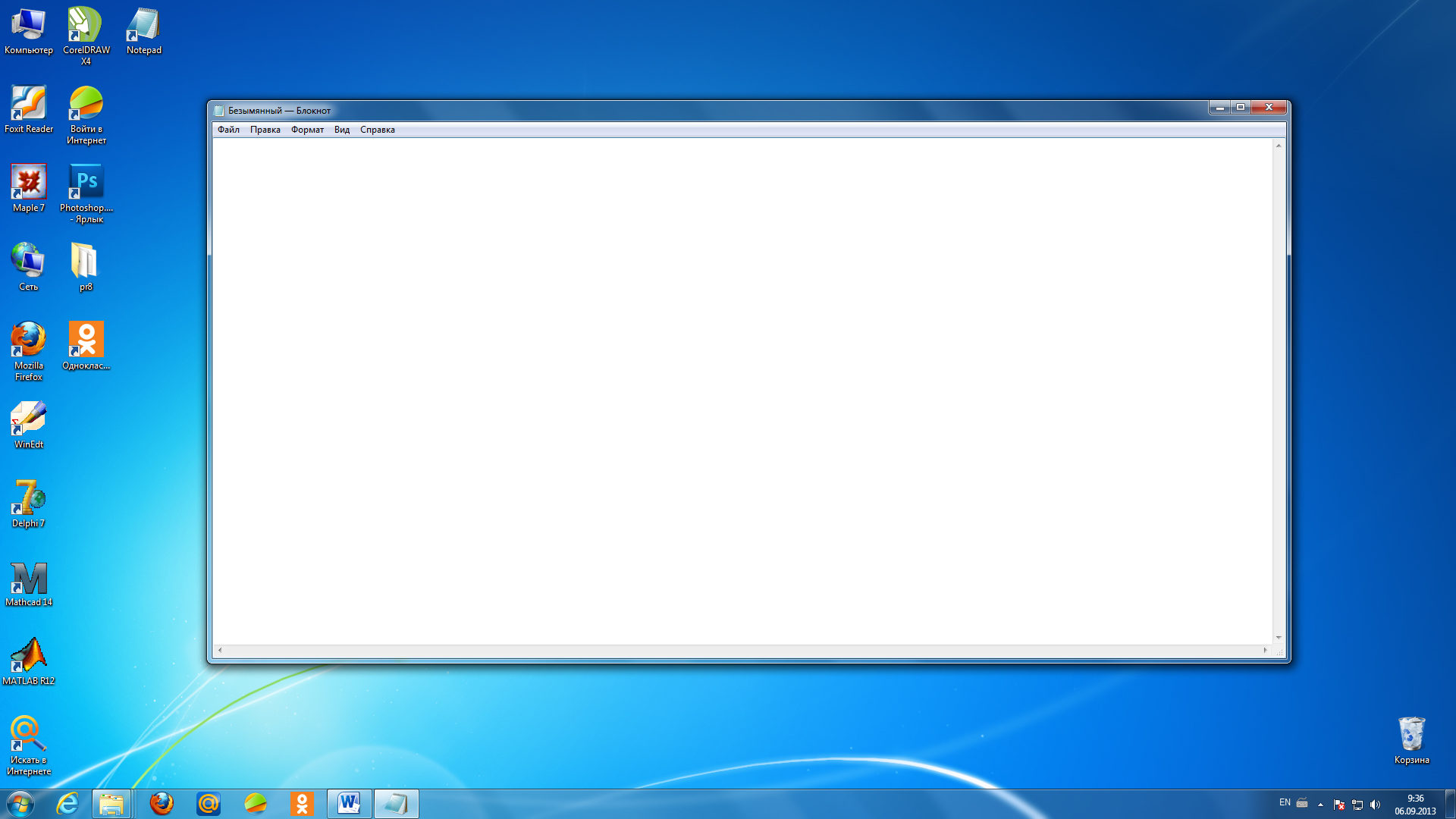Select the Сеть desktop icon
Viewport: 1456px width, 819px height.
(x=29, y=268)
